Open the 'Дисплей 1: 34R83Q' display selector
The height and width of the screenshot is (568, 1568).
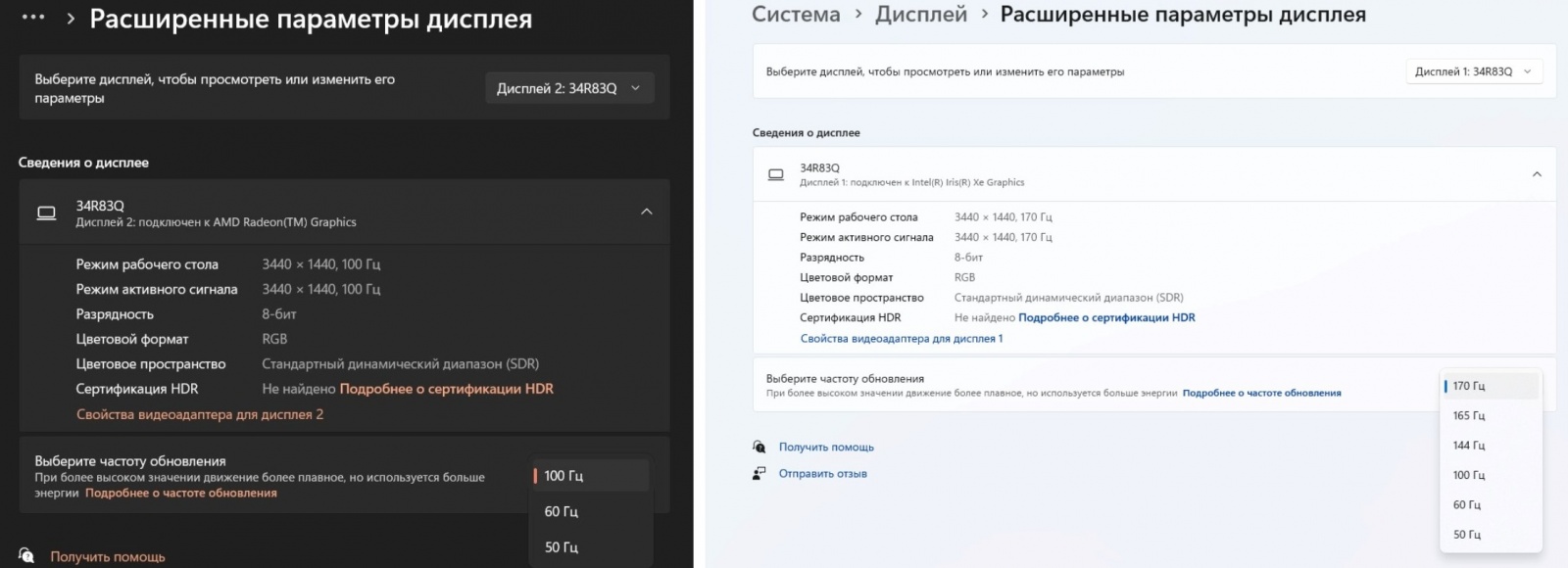[1473, 71]
